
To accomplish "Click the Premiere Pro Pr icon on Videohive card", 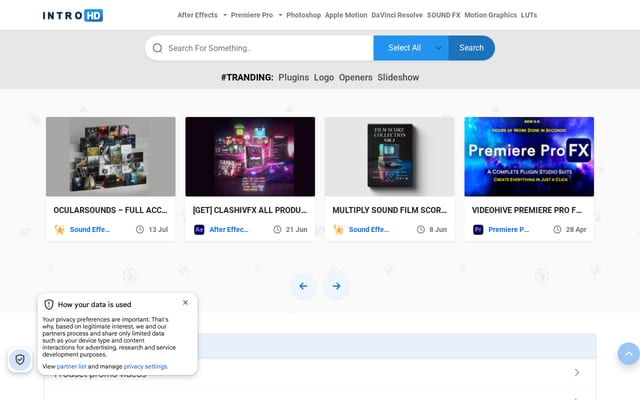I will point(478,229).
